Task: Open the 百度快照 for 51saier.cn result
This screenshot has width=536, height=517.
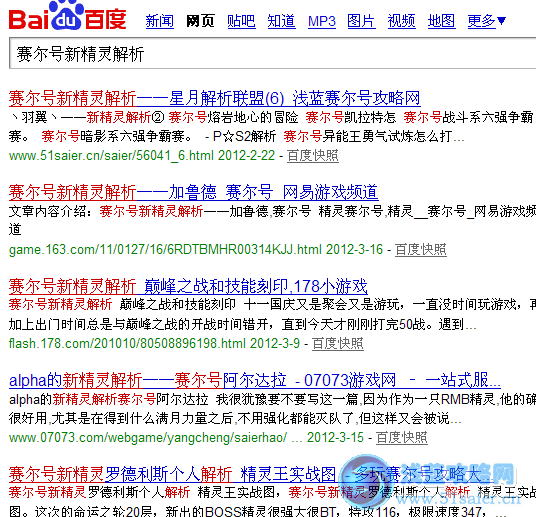Action: click(313, 156)
